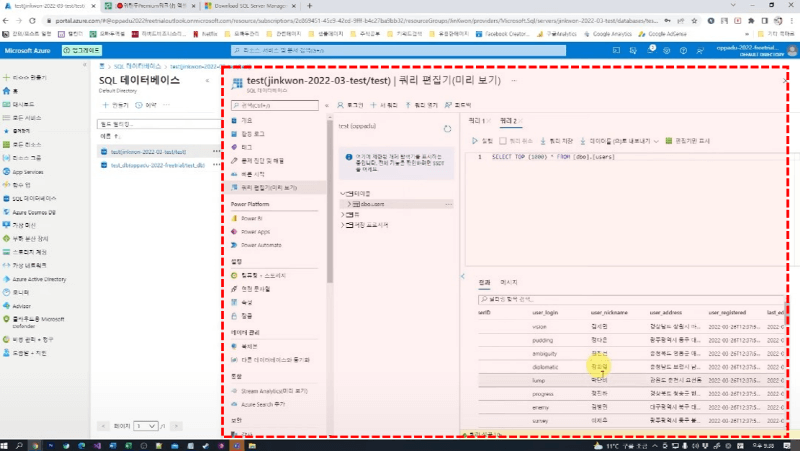Image resolution: width=800 pixels, height=451 pixels.
Task: Select the messages tab
Action: tap(509, 282)
